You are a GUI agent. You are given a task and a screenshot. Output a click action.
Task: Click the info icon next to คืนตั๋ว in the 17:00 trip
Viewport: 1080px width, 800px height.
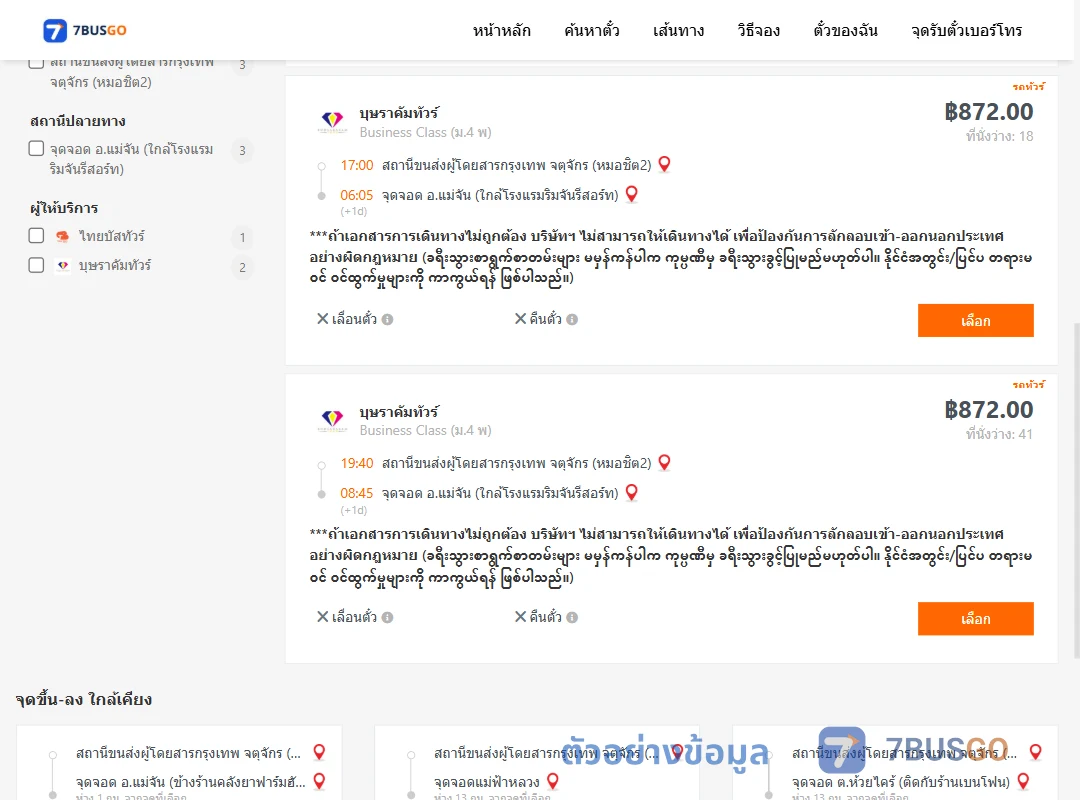(x=572, y=319)
